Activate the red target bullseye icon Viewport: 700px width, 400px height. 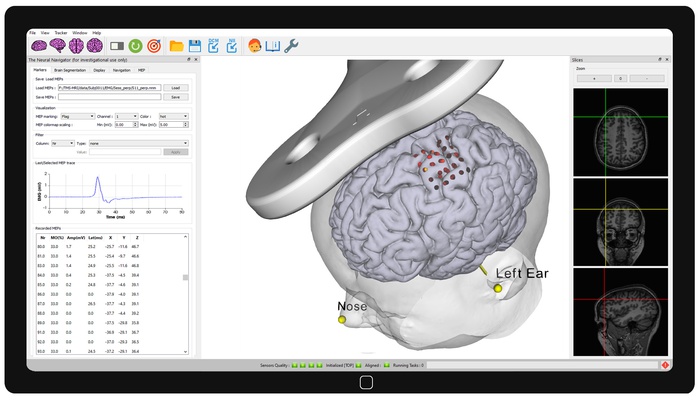(x=154, y=46)
